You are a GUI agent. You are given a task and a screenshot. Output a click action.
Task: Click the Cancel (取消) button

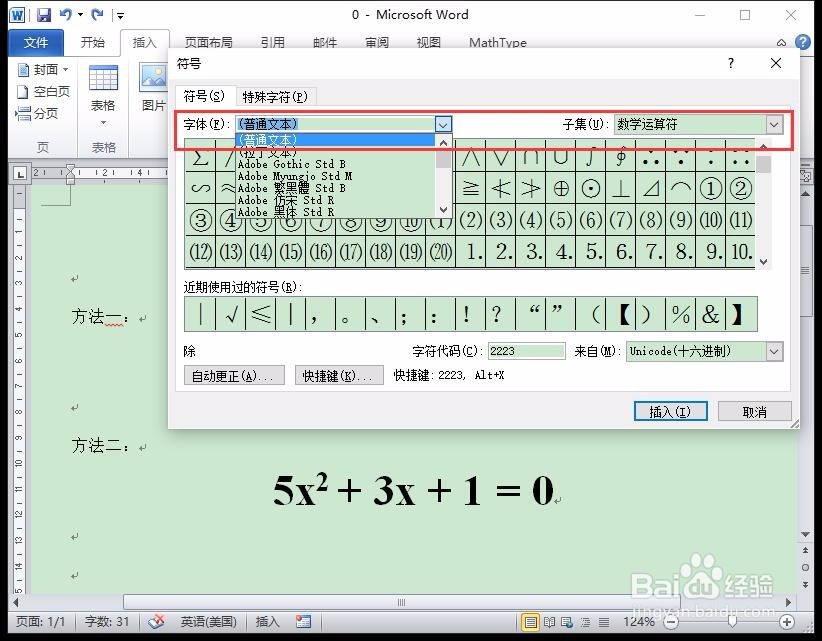tap(754, 412)
